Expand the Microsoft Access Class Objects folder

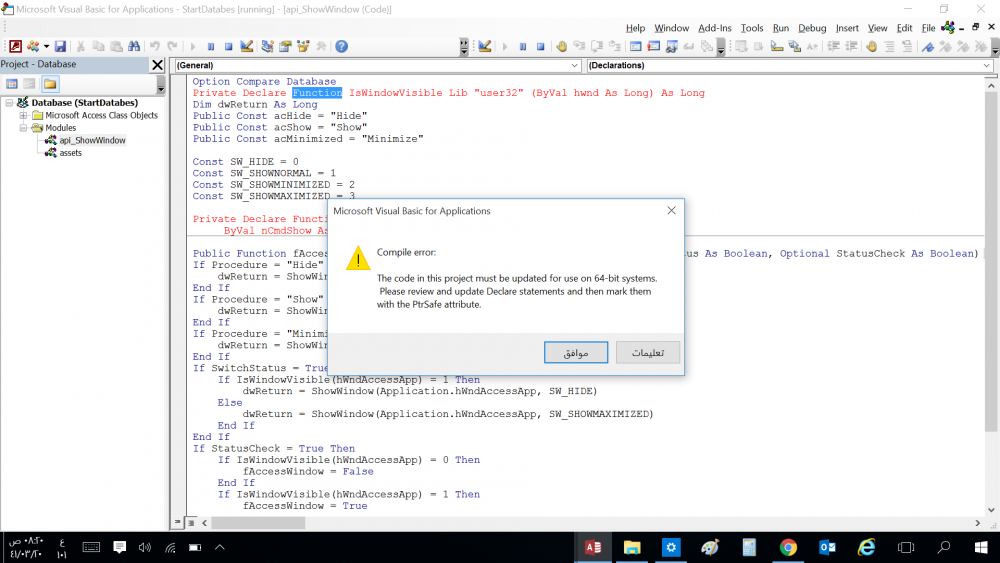(x=24, y=115)
